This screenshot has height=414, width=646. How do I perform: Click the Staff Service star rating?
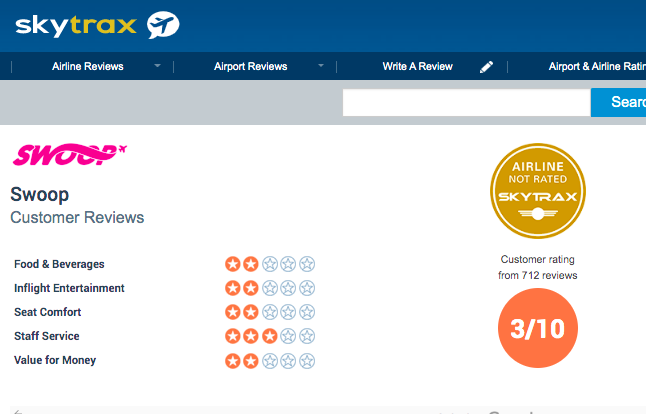tap(270, 336)
